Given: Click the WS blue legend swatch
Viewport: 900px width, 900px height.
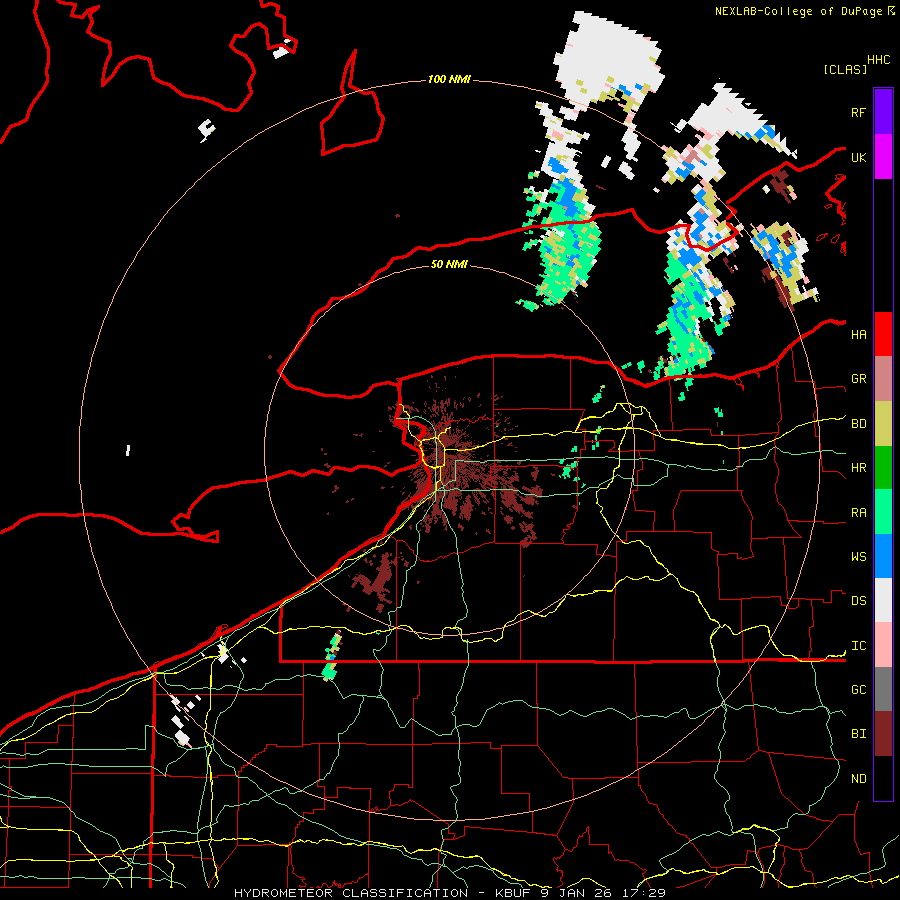Looking at the screenshot, I should click(883, 556).
